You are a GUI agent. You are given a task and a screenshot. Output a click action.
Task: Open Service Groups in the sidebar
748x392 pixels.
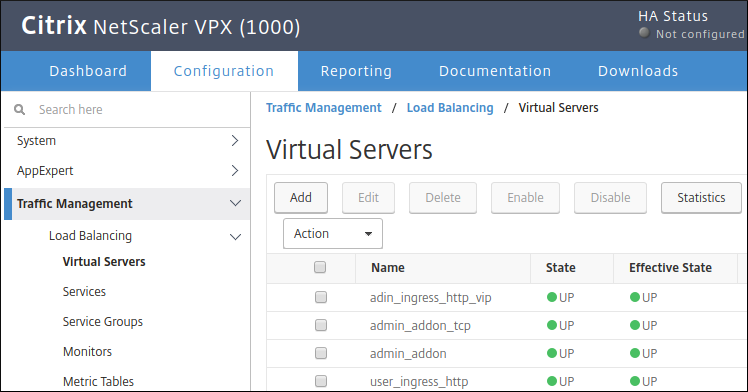[103, 322]
